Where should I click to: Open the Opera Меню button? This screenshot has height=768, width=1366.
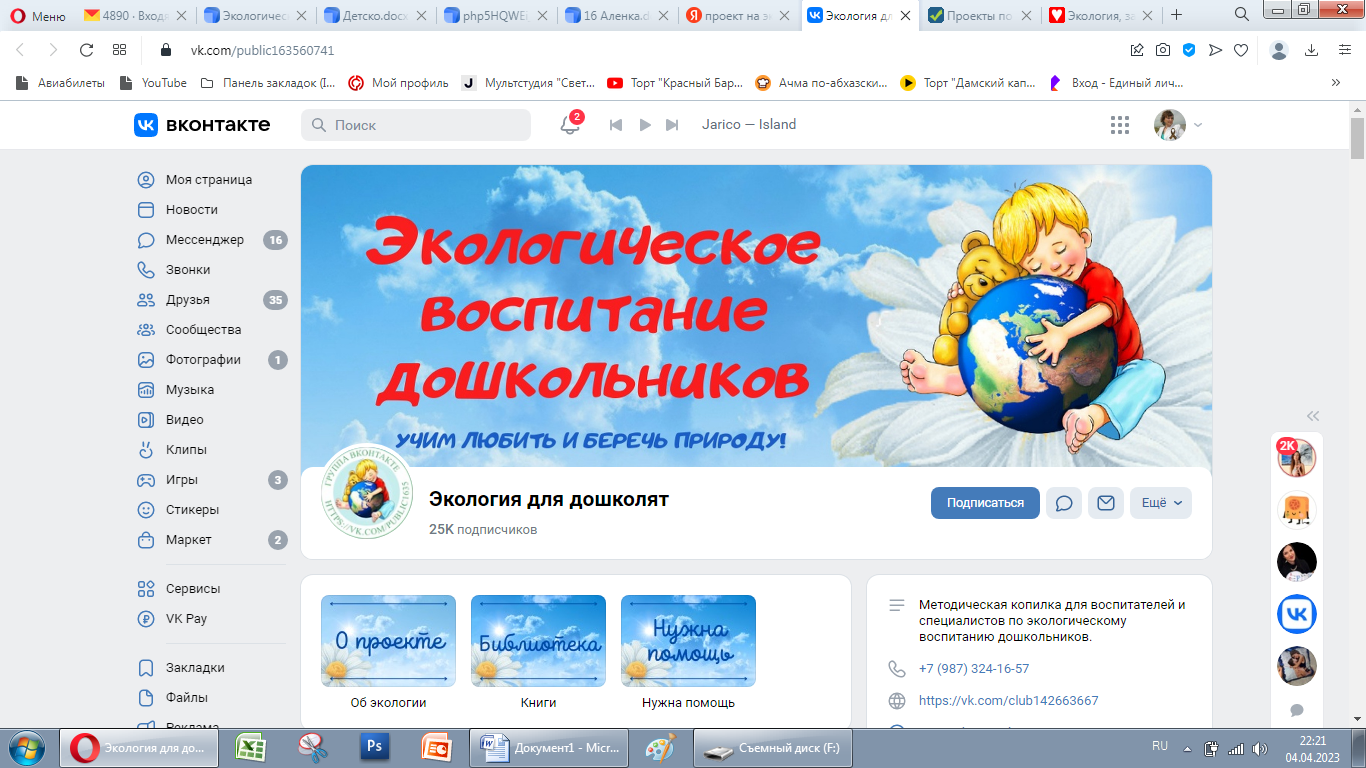pyautogui.click(x=38, y=15)
